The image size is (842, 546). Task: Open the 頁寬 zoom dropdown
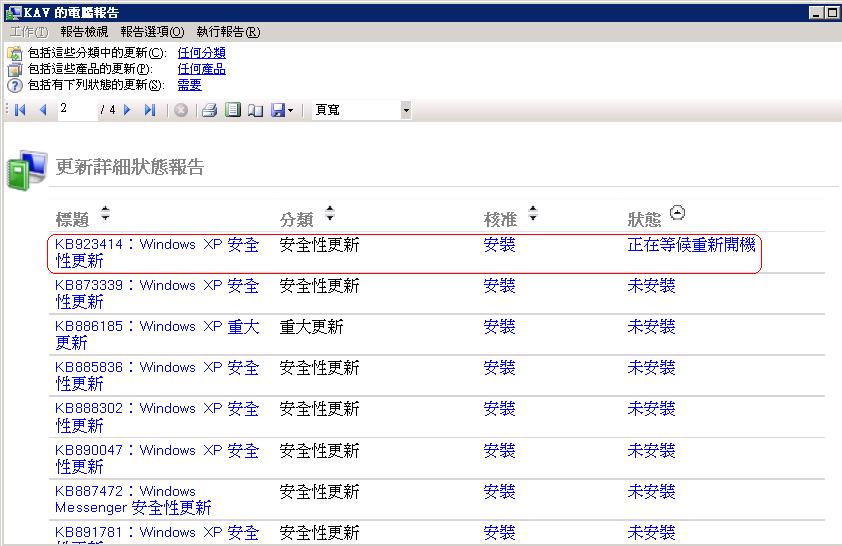[x=406, y=111]
